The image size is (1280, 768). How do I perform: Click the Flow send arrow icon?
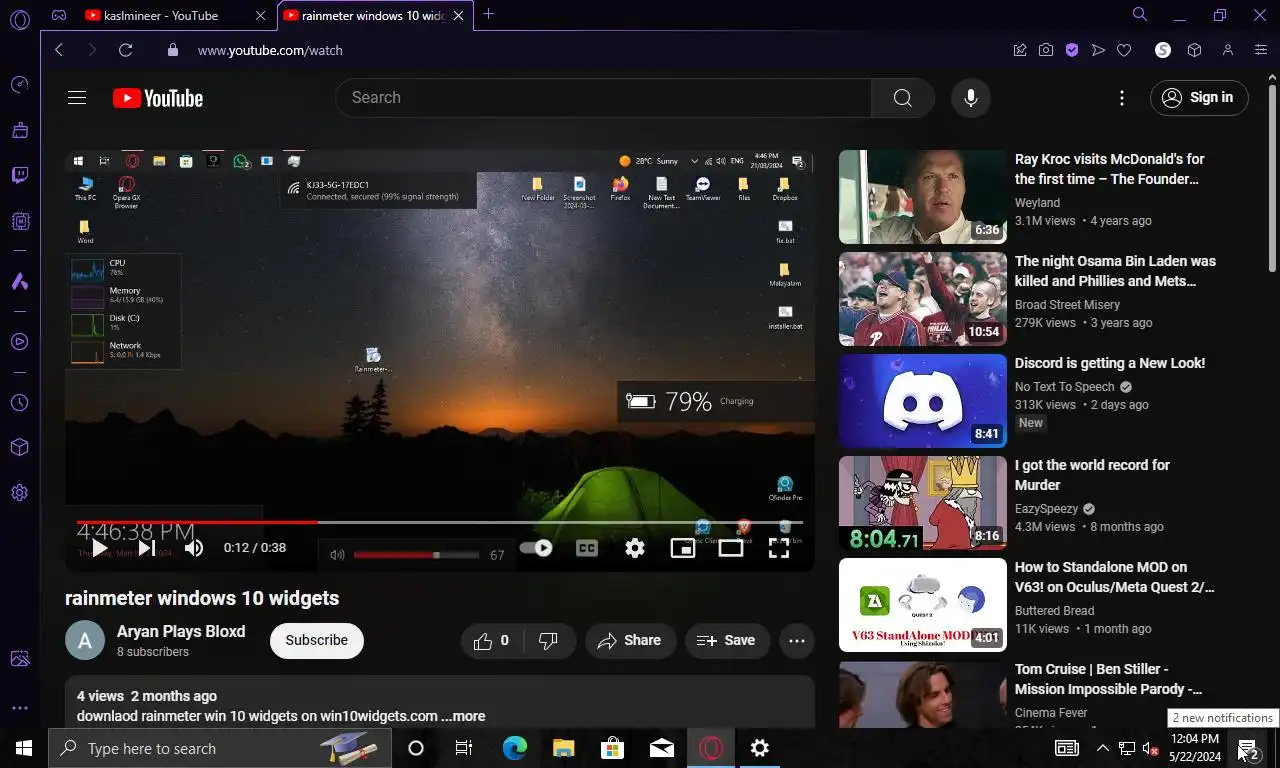[1098, 50]
